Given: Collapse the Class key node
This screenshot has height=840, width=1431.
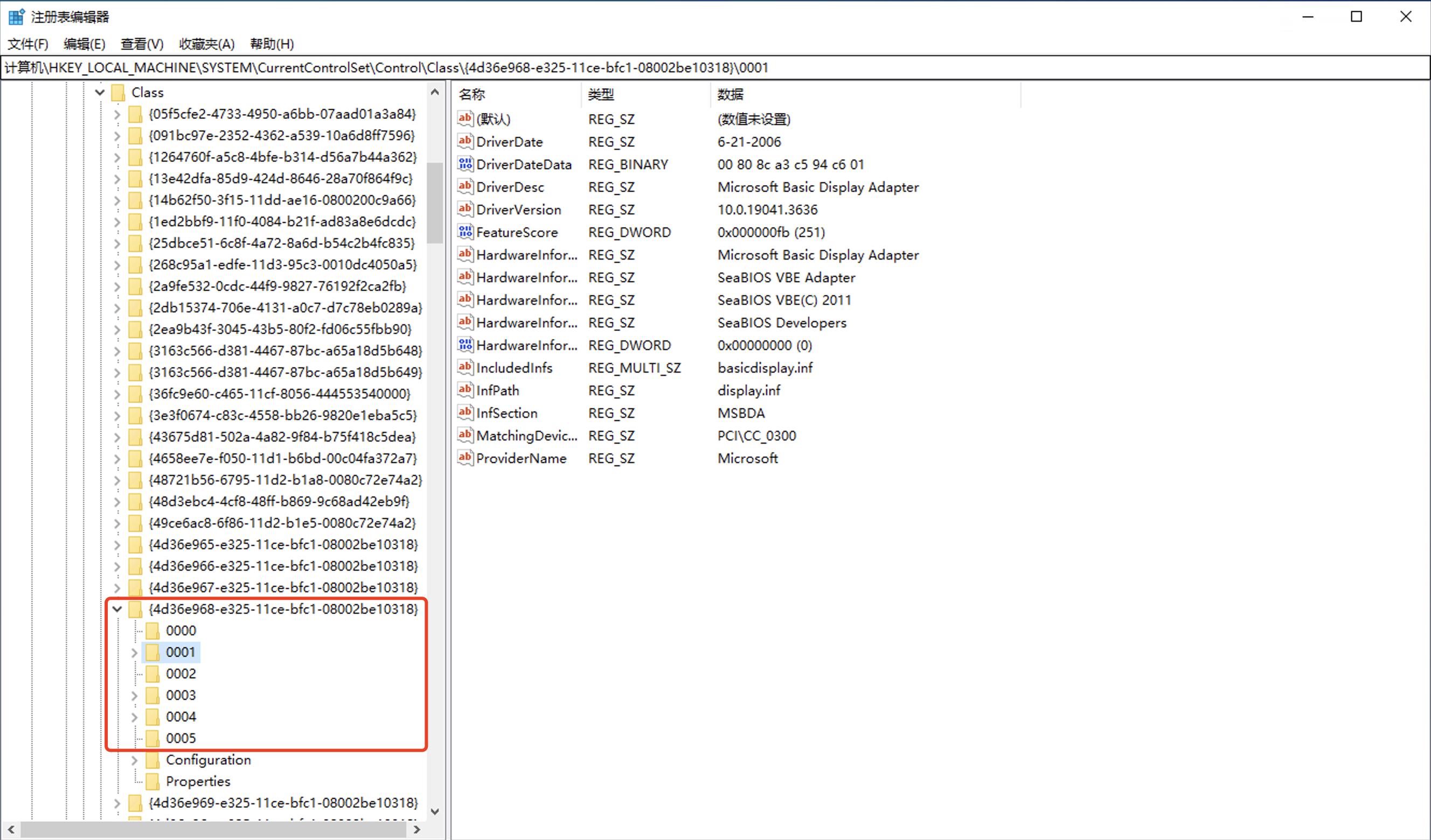Looking at the screenshot, I should click(100, 92).
